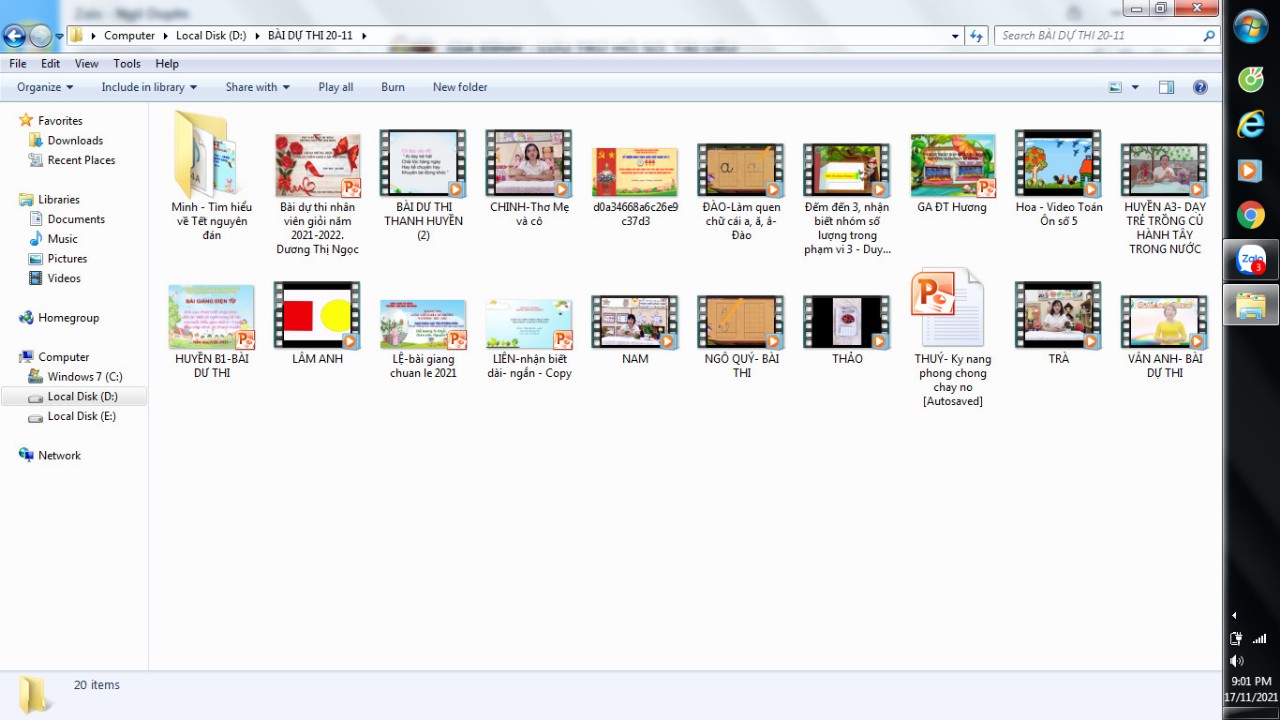The width and height of the screenshot is (1280, 720).
Task: Click the search BÀI DỰ THI 20-11 field
Action: pyautogui.click(x=1098, y=36)
